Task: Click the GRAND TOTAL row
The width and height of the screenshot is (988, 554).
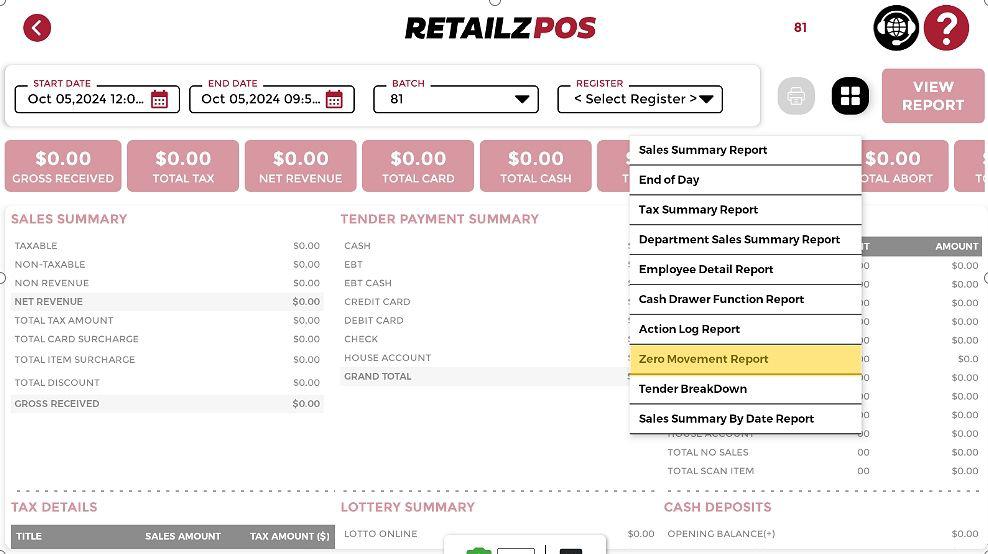Action: click(x=485, y=376)
